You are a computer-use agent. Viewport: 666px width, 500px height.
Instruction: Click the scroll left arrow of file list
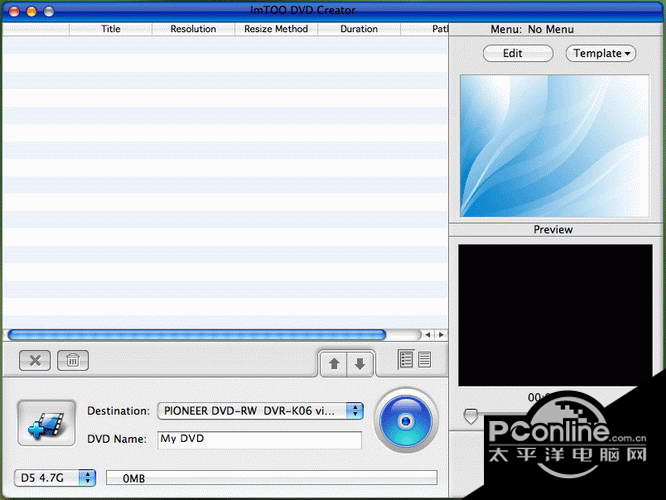pyautogui.click(x=428, y=335)
